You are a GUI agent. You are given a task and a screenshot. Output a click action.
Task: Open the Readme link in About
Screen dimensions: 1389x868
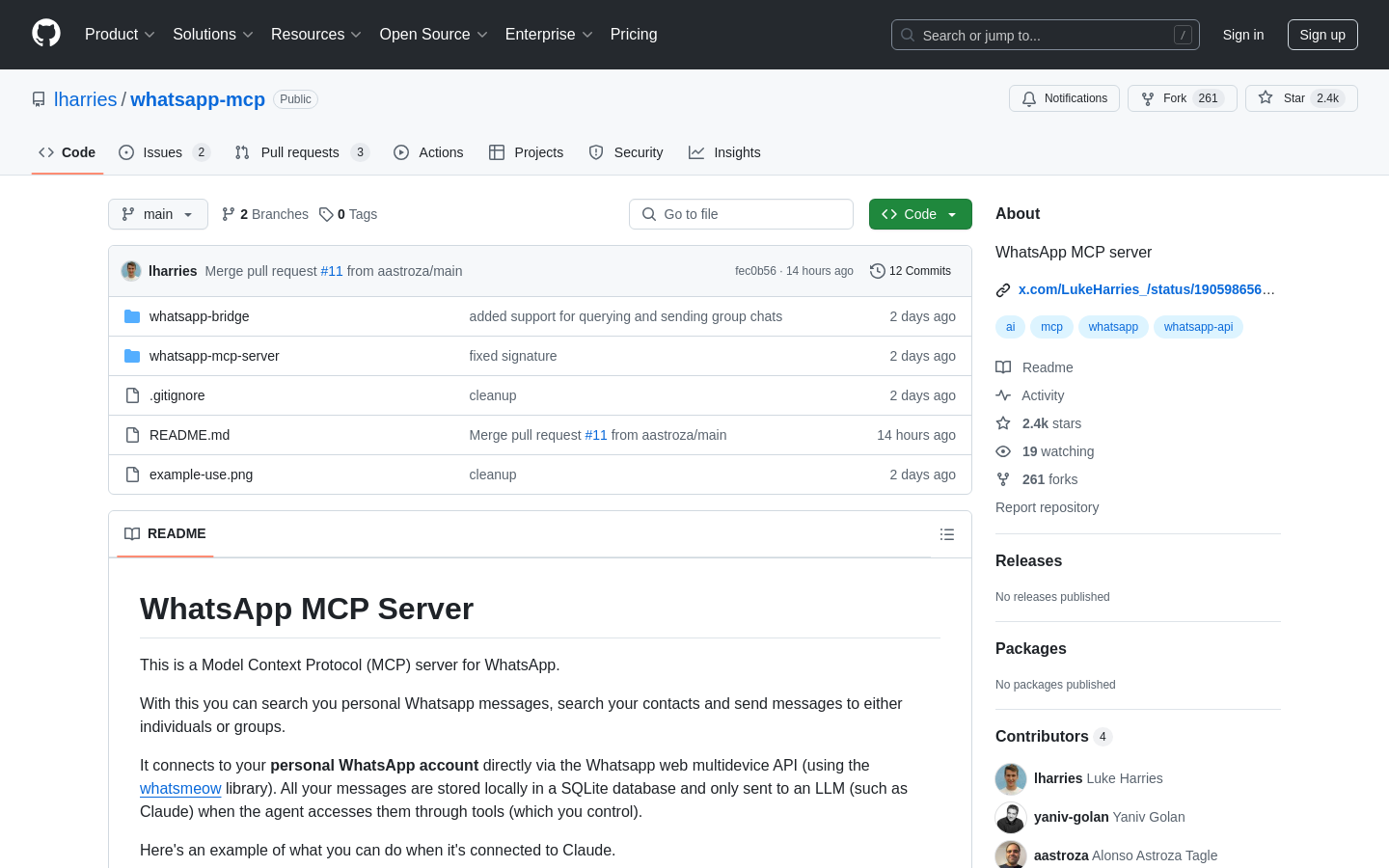point(1034,367)
